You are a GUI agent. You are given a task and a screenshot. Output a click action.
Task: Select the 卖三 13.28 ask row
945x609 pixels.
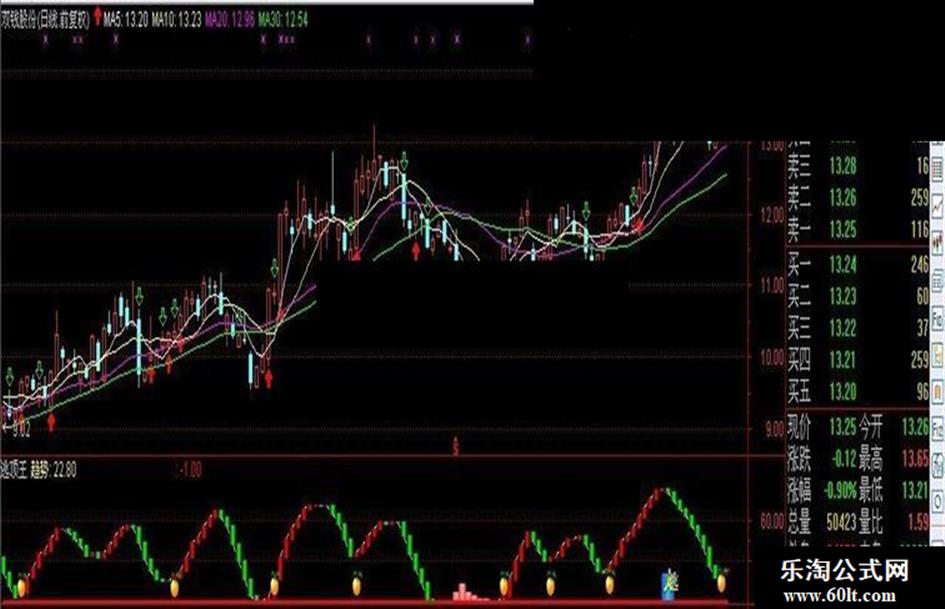pos(857,166)
